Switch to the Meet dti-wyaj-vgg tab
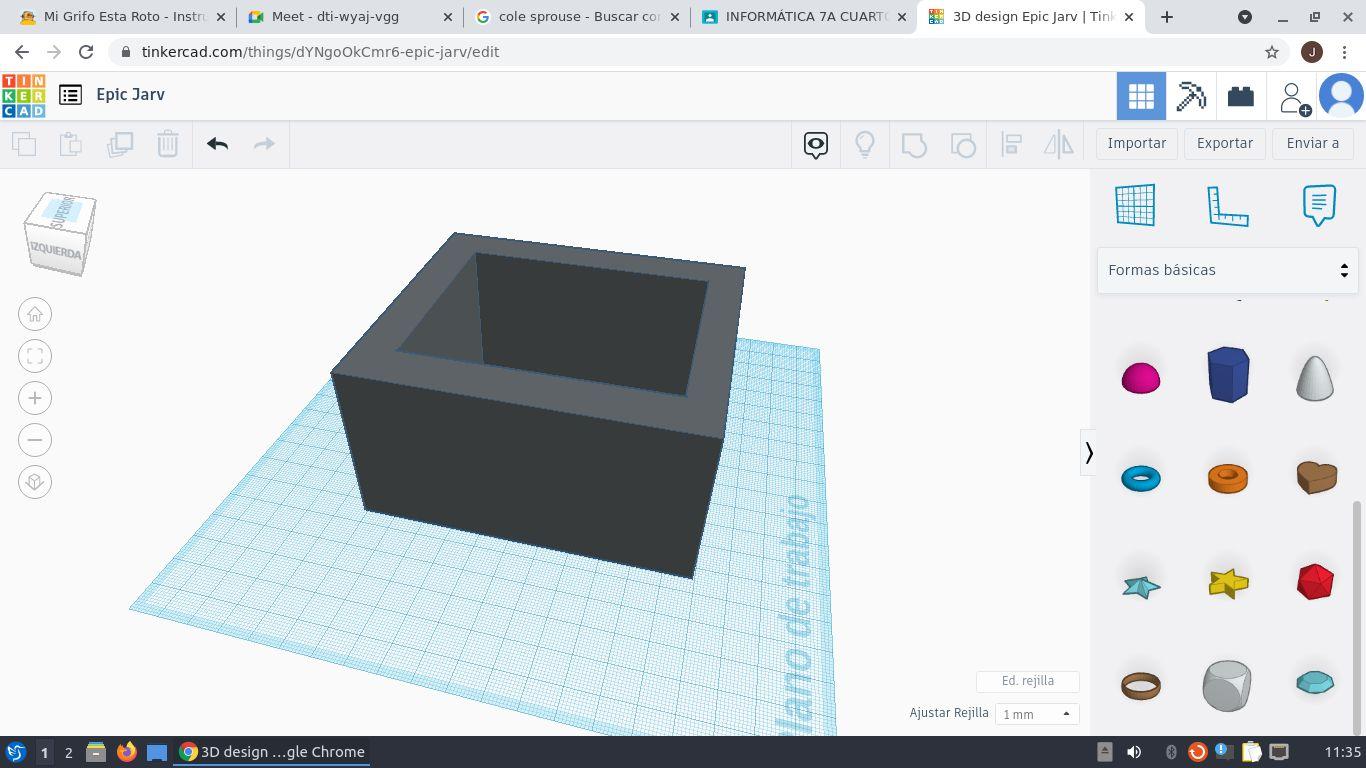Image resolution: width=1366 pixels, height=768 pixels. click(x=350, y=17)
